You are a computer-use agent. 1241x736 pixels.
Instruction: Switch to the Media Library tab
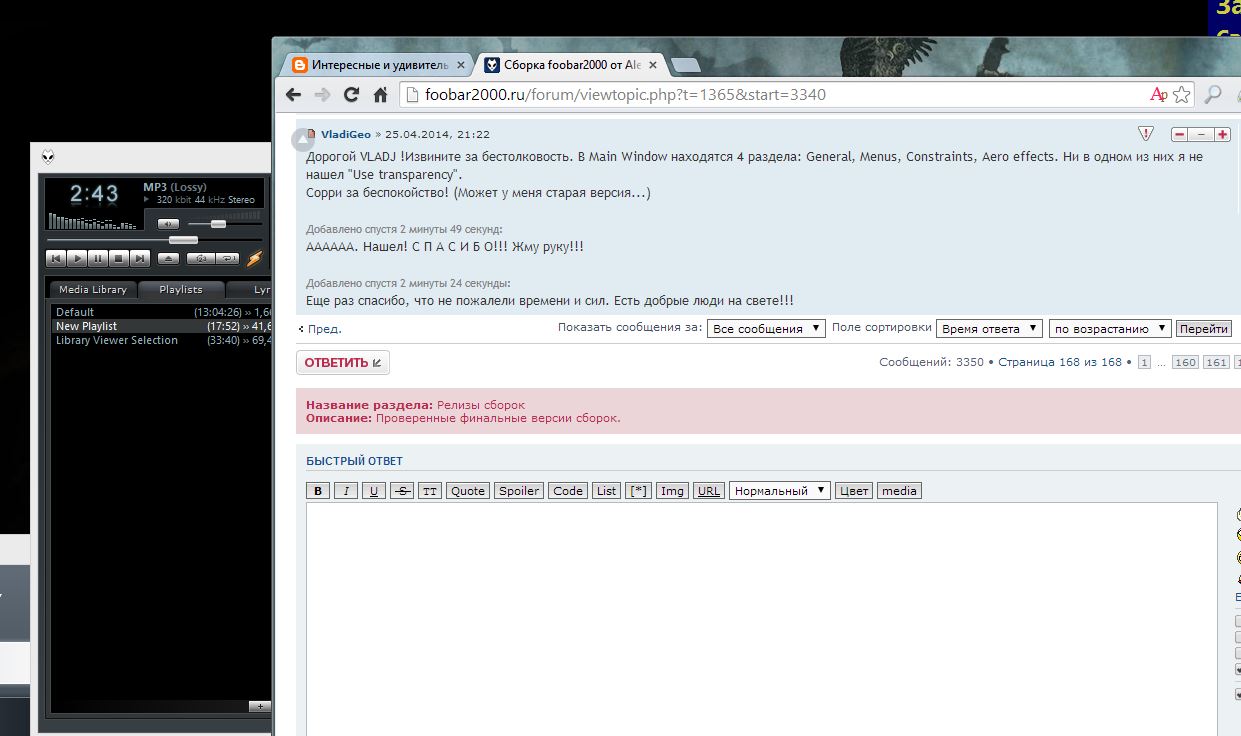tap(93, 289)
